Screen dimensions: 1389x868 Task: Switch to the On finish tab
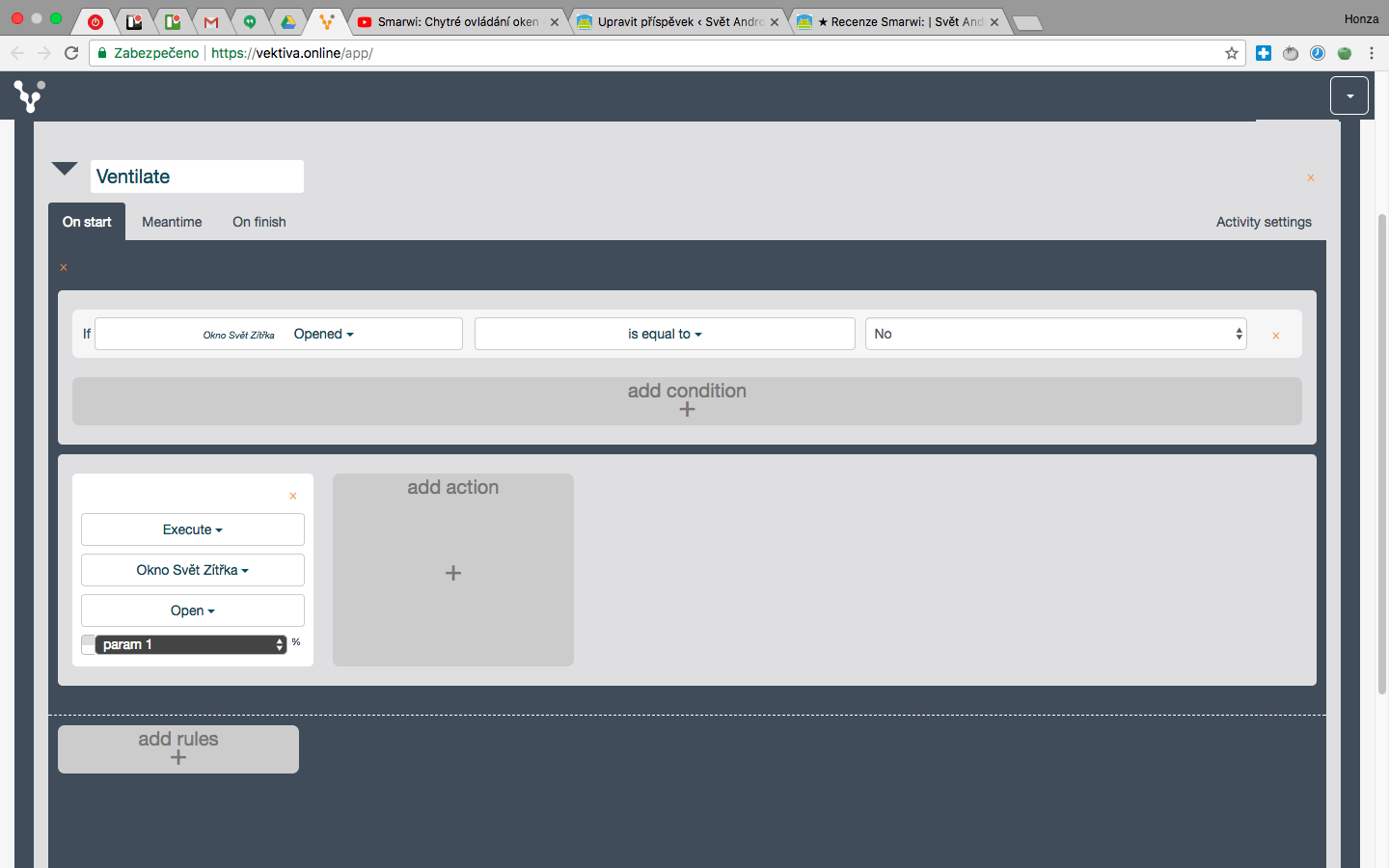pyautogui.click(x=259, y=222)
